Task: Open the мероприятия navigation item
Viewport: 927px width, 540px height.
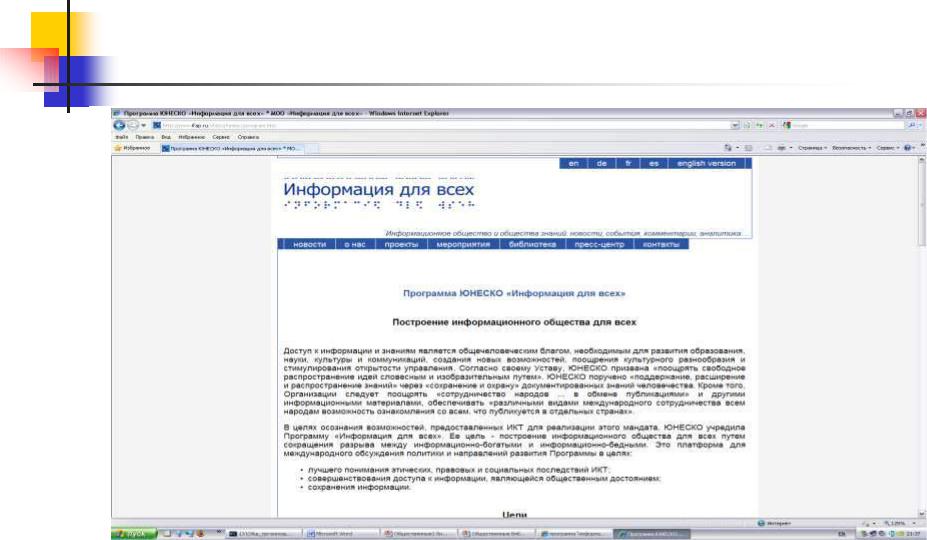Action: (463, 244)
